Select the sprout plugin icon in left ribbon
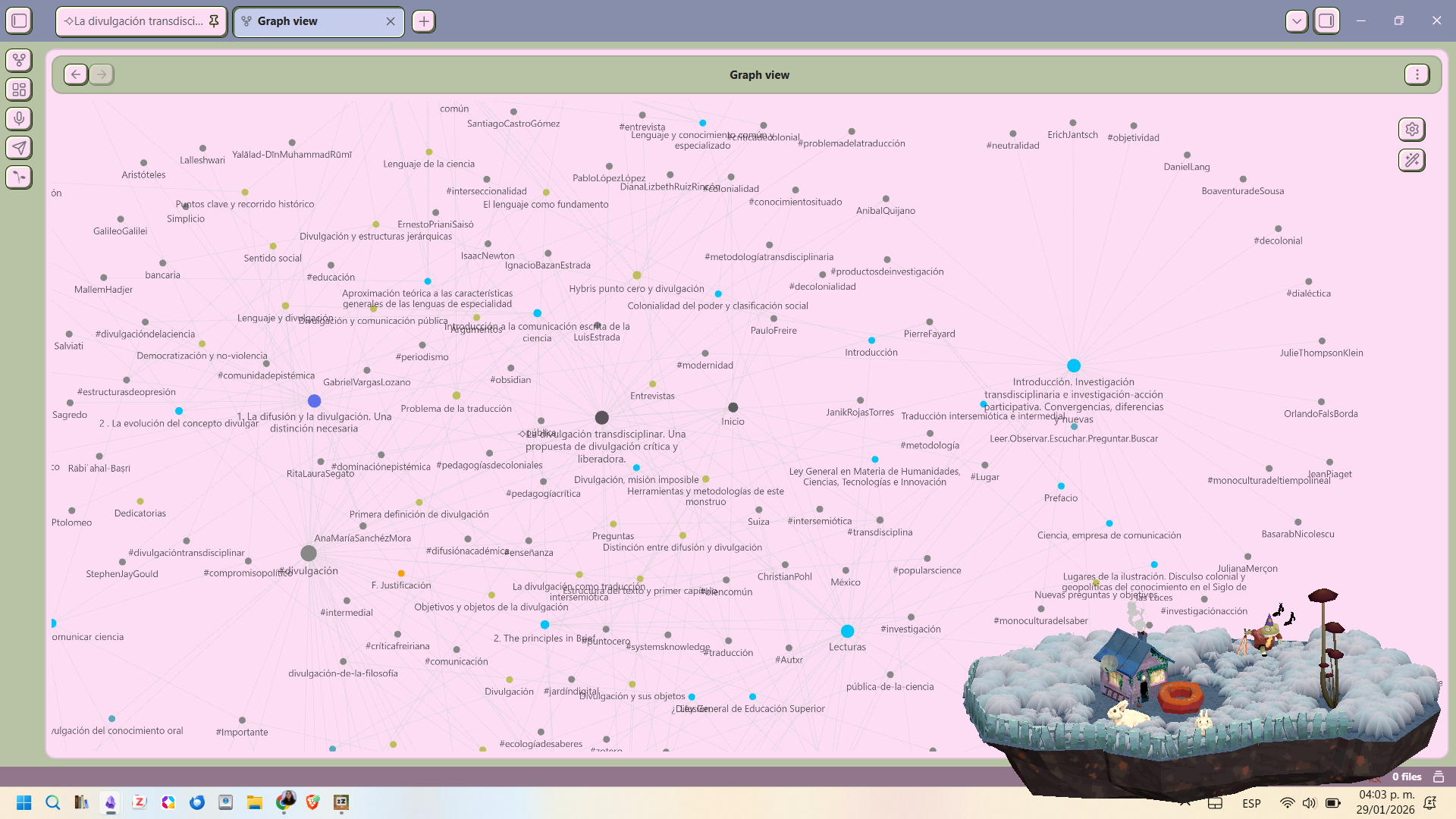This screenshot has height=819, width=1456. pos(18,177)
